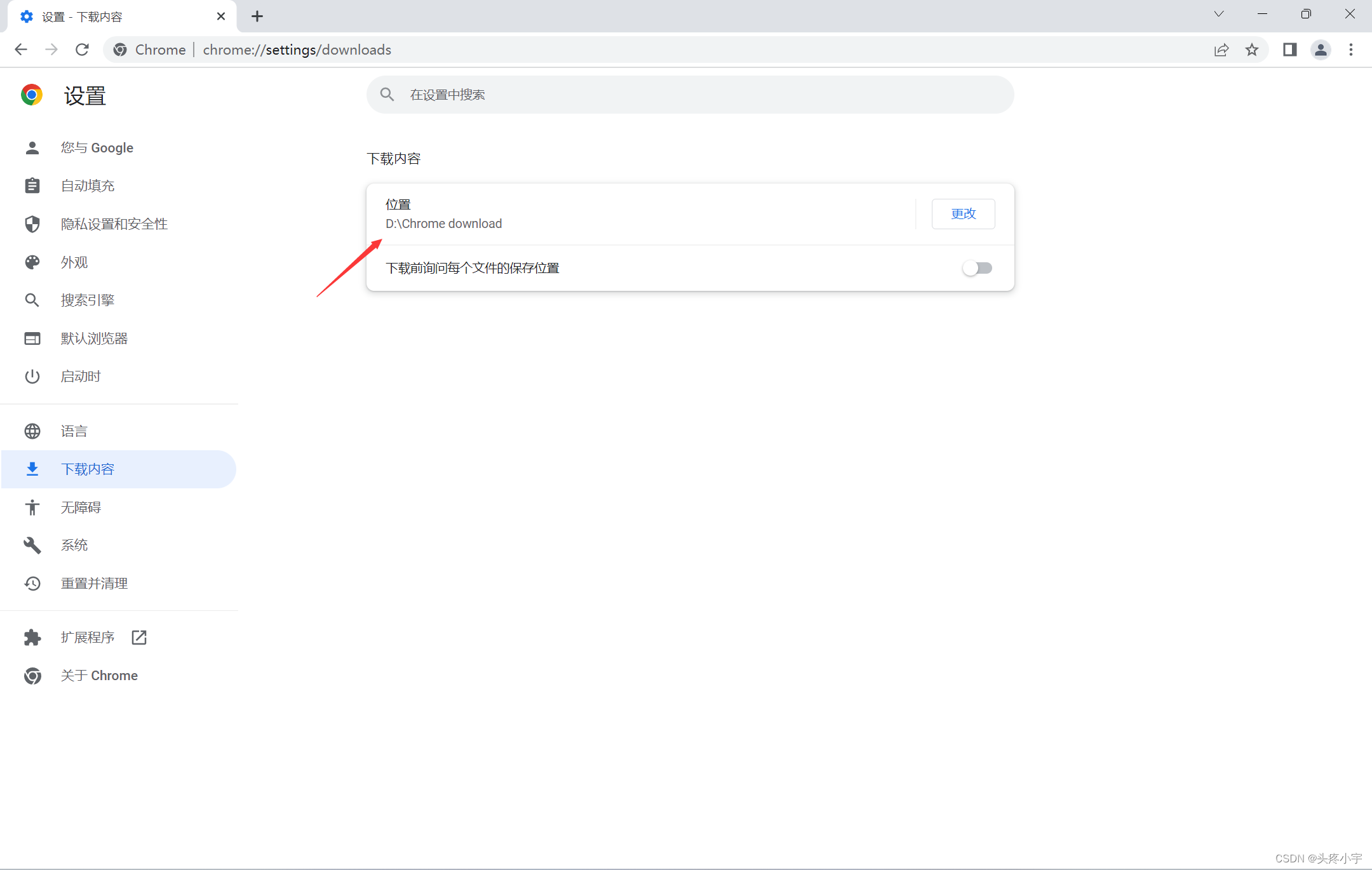The height and width of the screenshot is (870, 1372).
Task: Reload the settings page
Action: point(82,50)
